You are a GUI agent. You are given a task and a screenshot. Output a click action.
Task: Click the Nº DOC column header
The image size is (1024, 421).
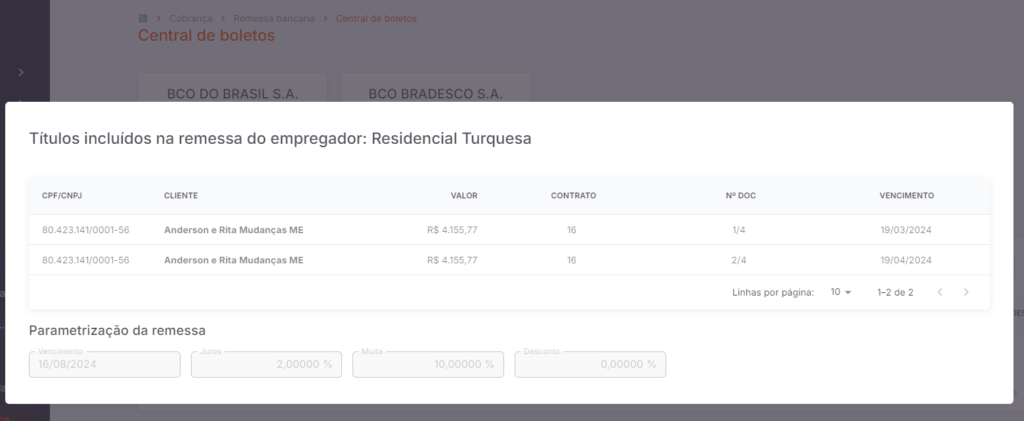(x=741, y=196)
